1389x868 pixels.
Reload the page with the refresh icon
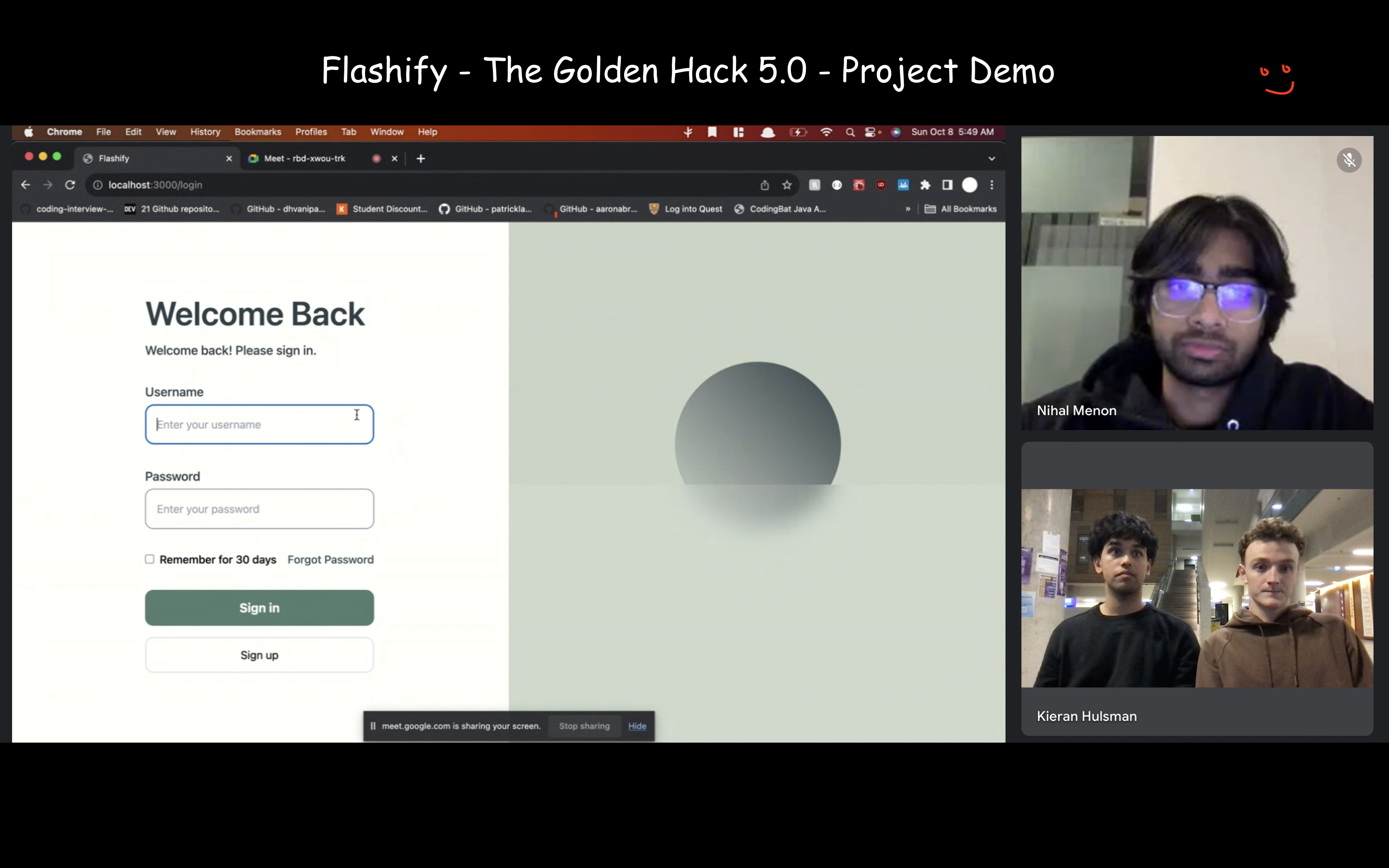pyautogui.click(x=70, y=185)
